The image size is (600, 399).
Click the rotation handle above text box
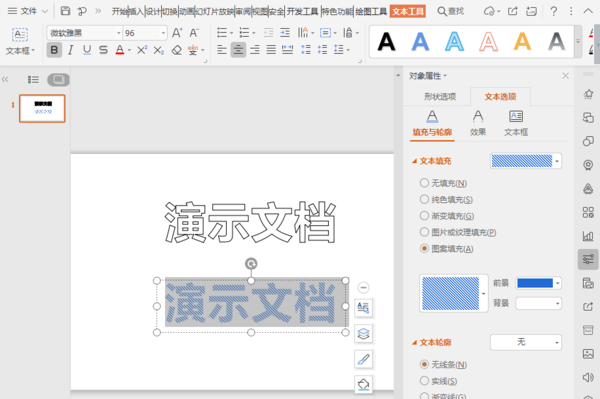pos(251,264)
